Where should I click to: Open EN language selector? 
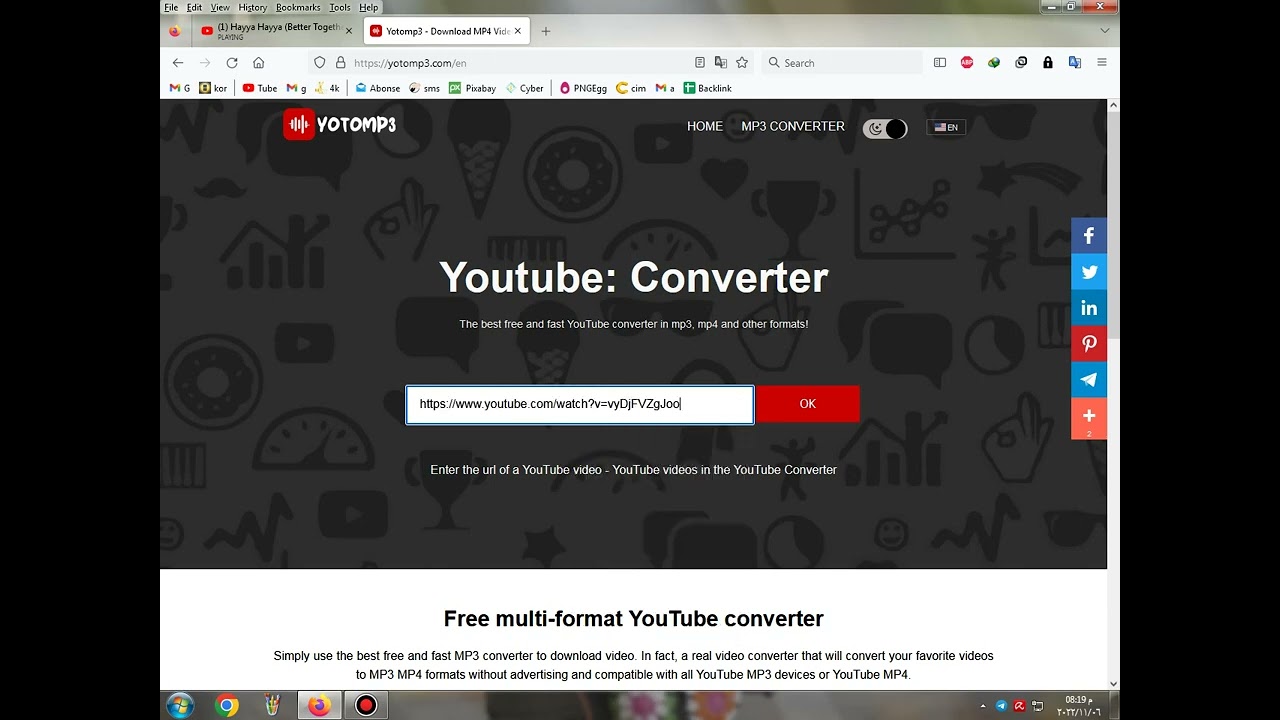pyautogui.click(x=946, y=127)
